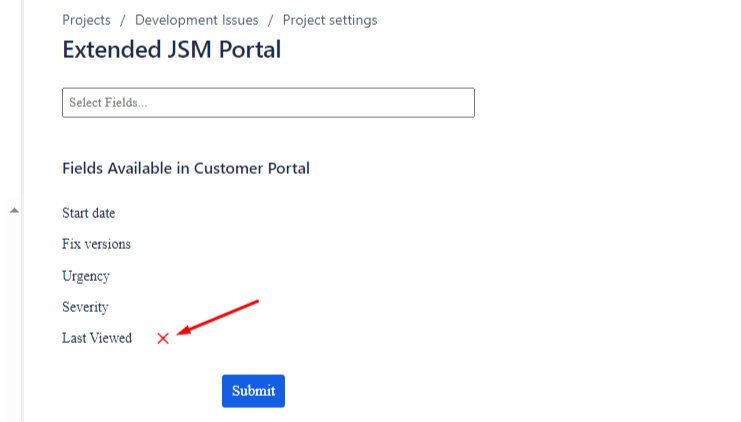This screenshot has height=422, width=741.
Task: Click separator slash before Project settings
Action: (270, 20)
